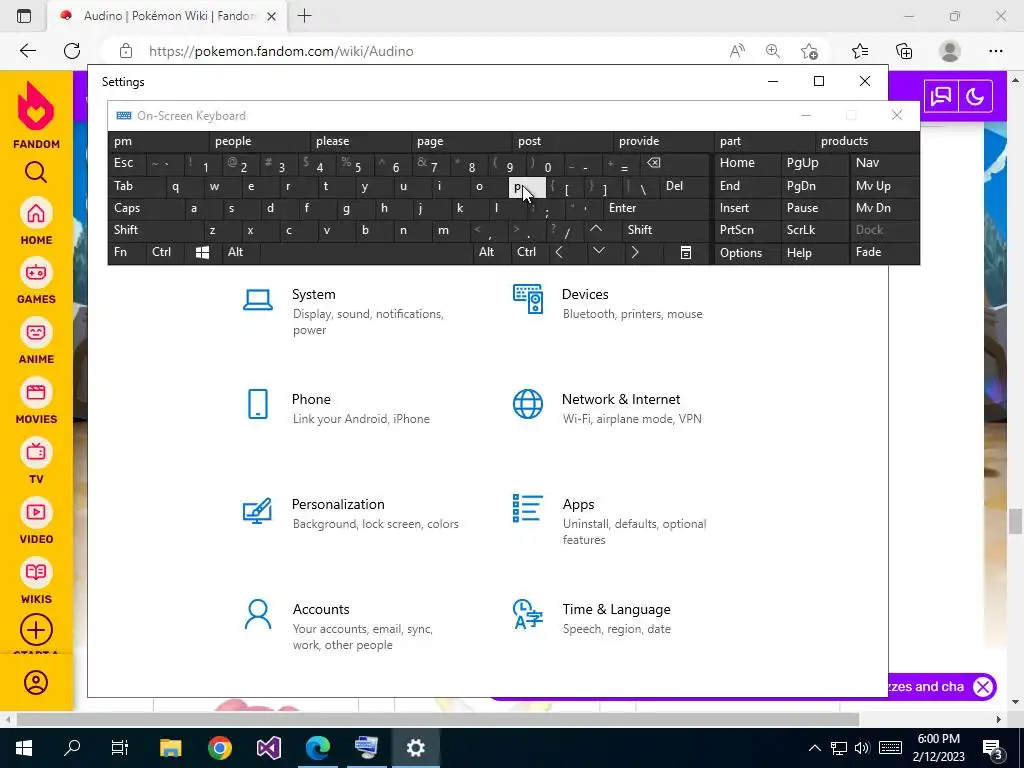Image resolution: width=1024 pixels, height=768 pixels.
Task: Toggle the left Shift key
Action: tap(155, 230)
